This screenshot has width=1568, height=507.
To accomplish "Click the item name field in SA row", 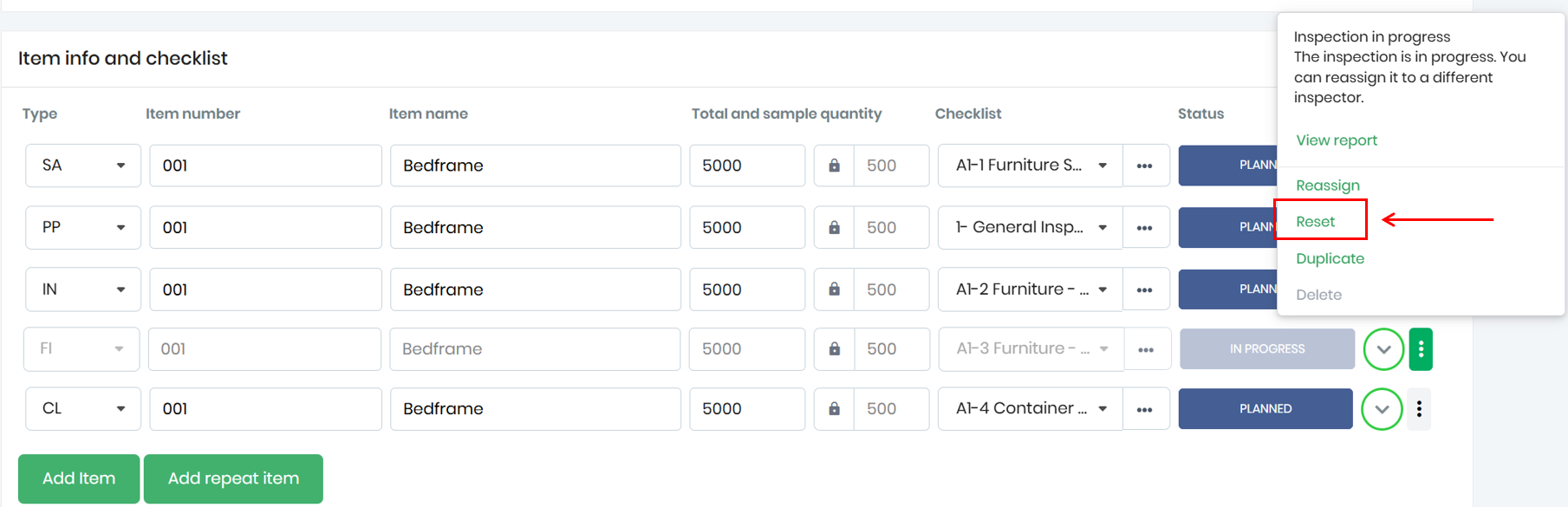I will [x=535, y=166].
